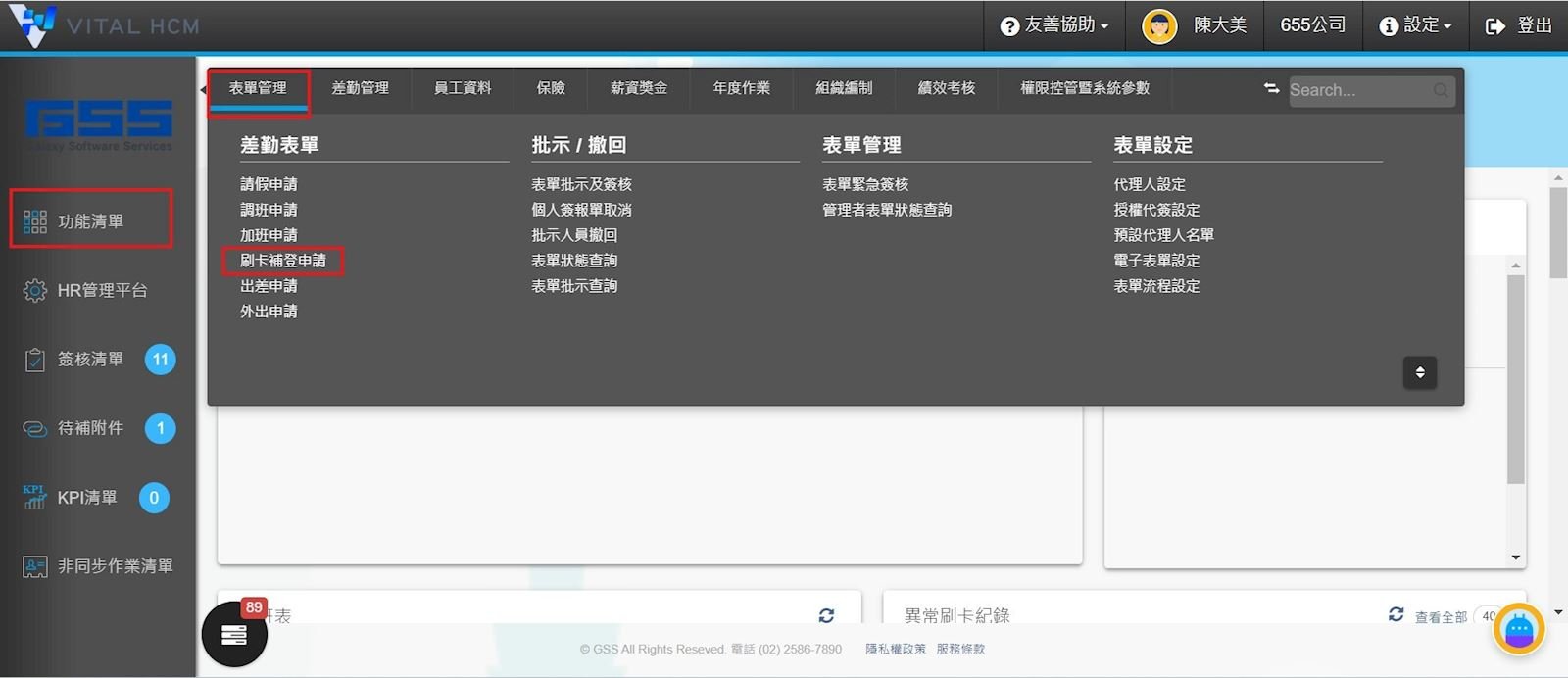Expand the 友善協助 dropdown

pyautogui.click(x=1054, y=25)
